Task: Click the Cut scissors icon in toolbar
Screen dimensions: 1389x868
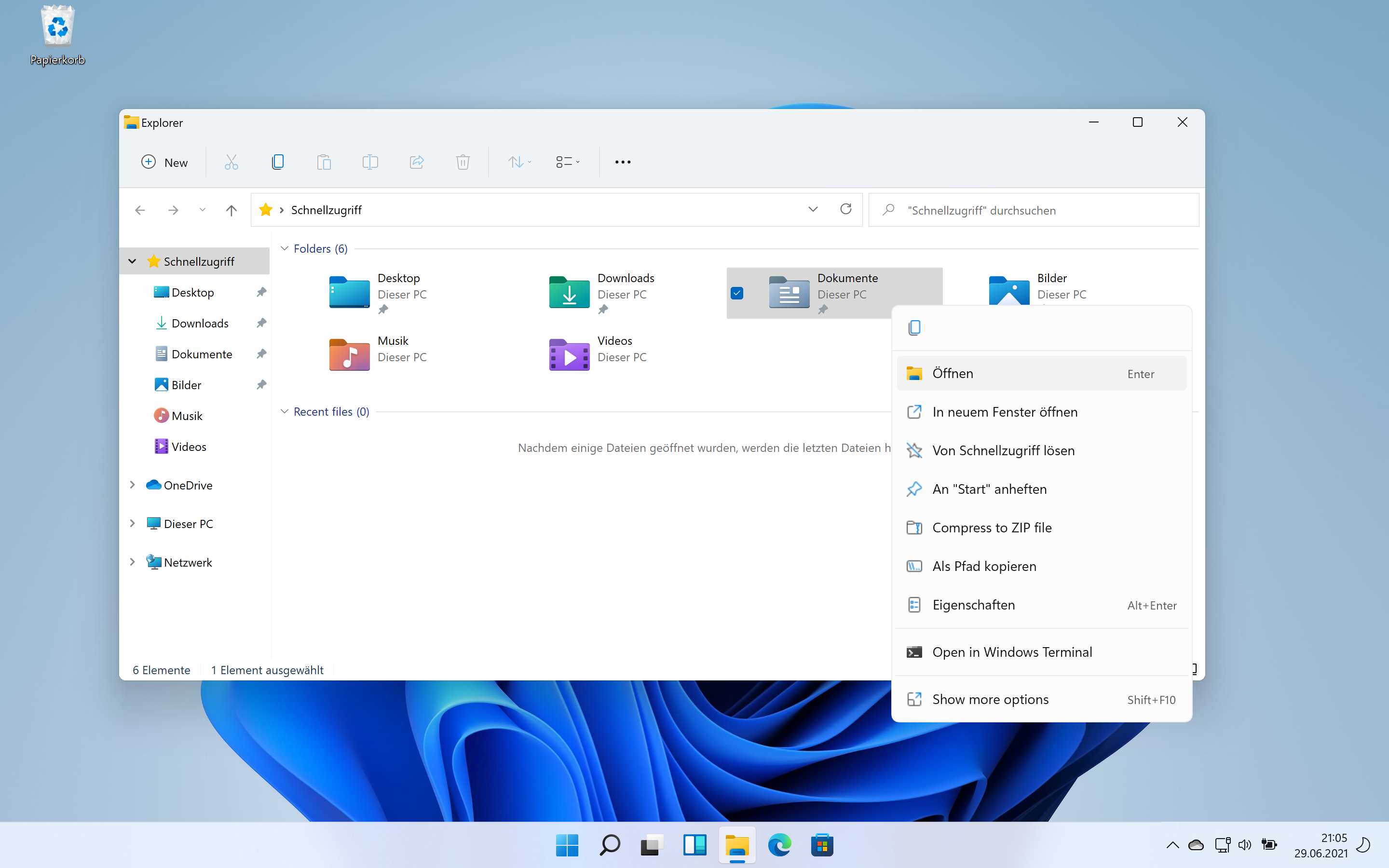Action: coord(231,163)
